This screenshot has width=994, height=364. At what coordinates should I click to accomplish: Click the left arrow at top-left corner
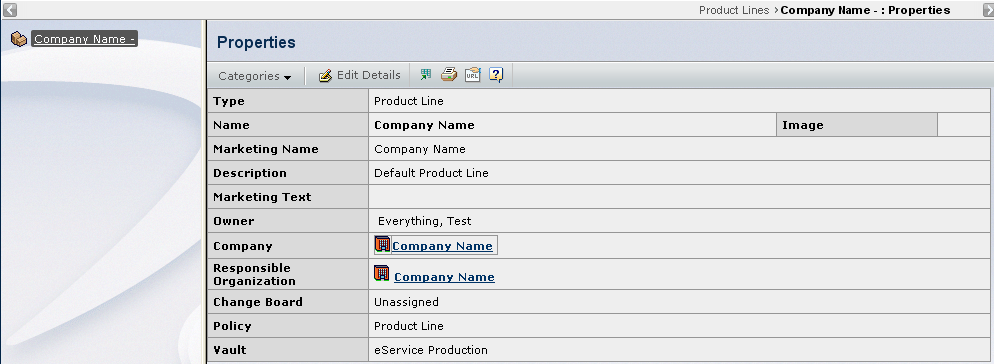coord(10,10)
